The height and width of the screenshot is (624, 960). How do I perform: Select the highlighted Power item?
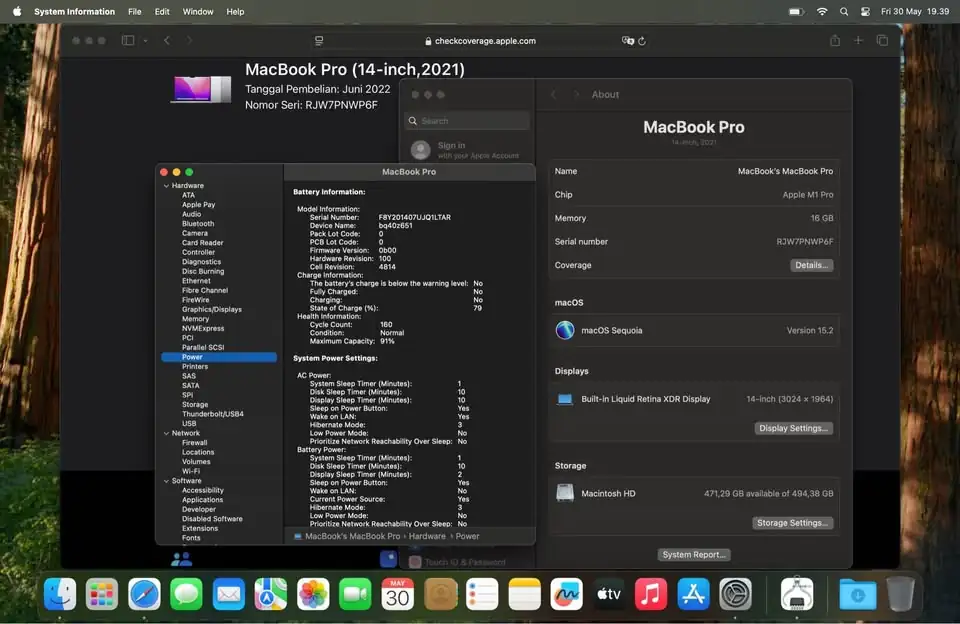(x=219, y=357)
